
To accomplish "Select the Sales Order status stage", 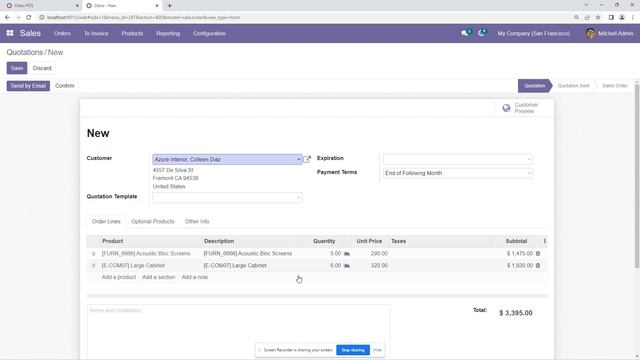I will coord(615,86).
